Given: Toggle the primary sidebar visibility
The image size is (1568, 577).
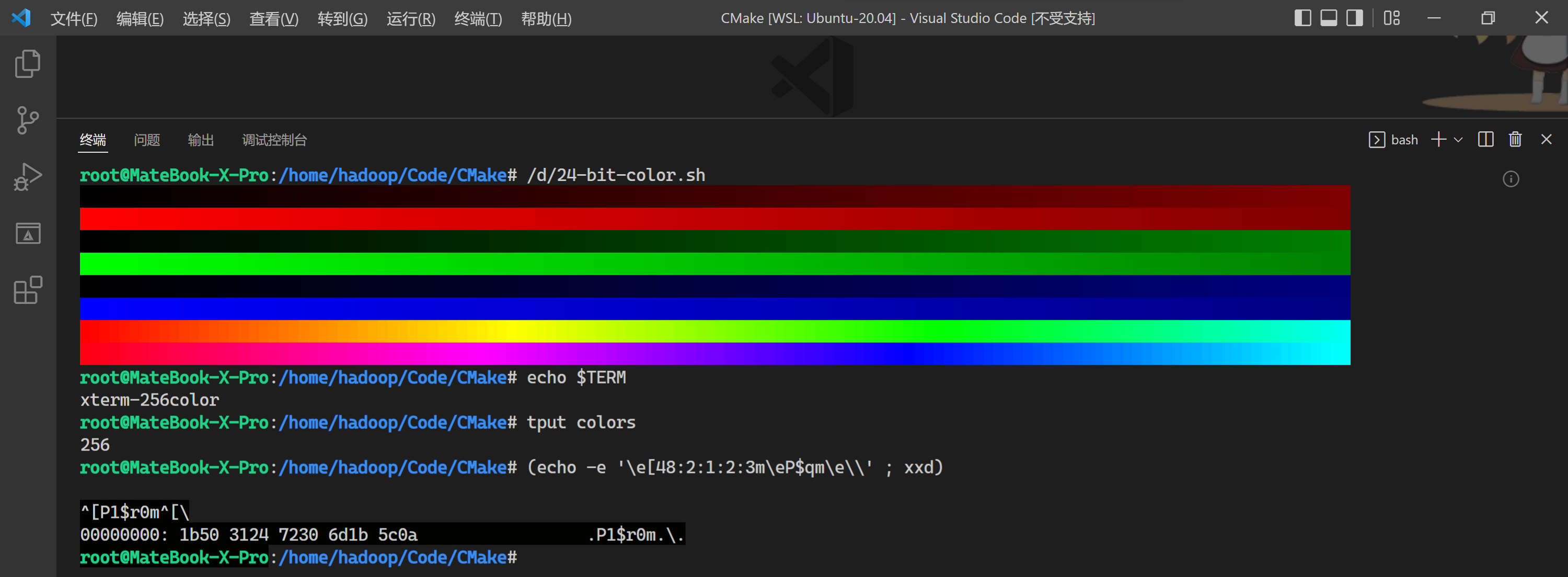Looking at the screenshot, I should point(1303,18).
